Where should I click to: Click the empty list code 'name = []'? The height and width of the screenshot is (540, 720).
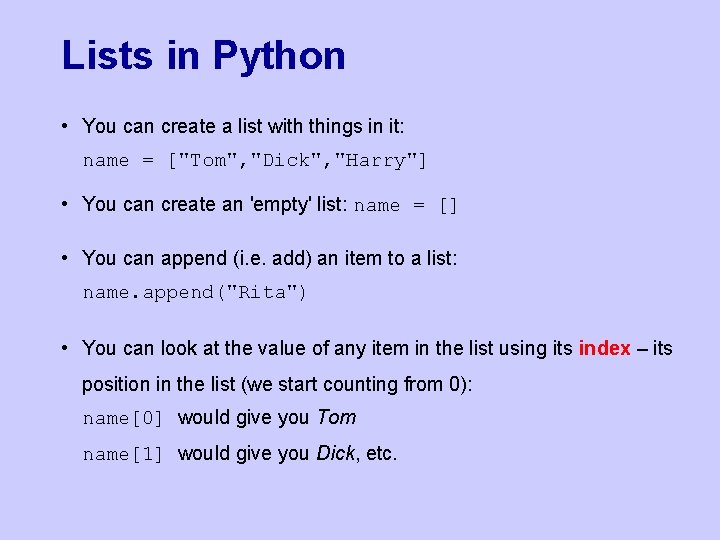pos(406,205)
